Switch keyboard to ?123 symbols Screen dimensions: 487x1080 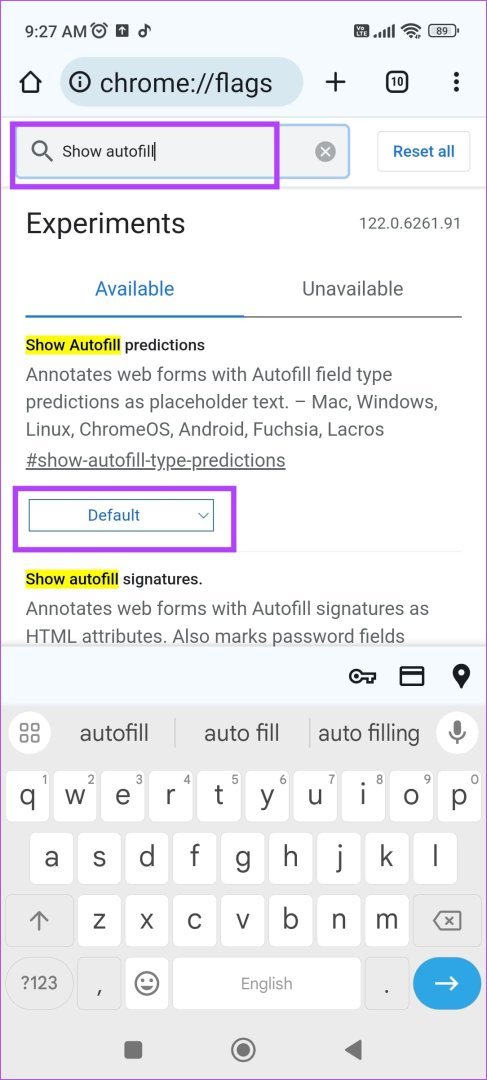click(39, 983)
